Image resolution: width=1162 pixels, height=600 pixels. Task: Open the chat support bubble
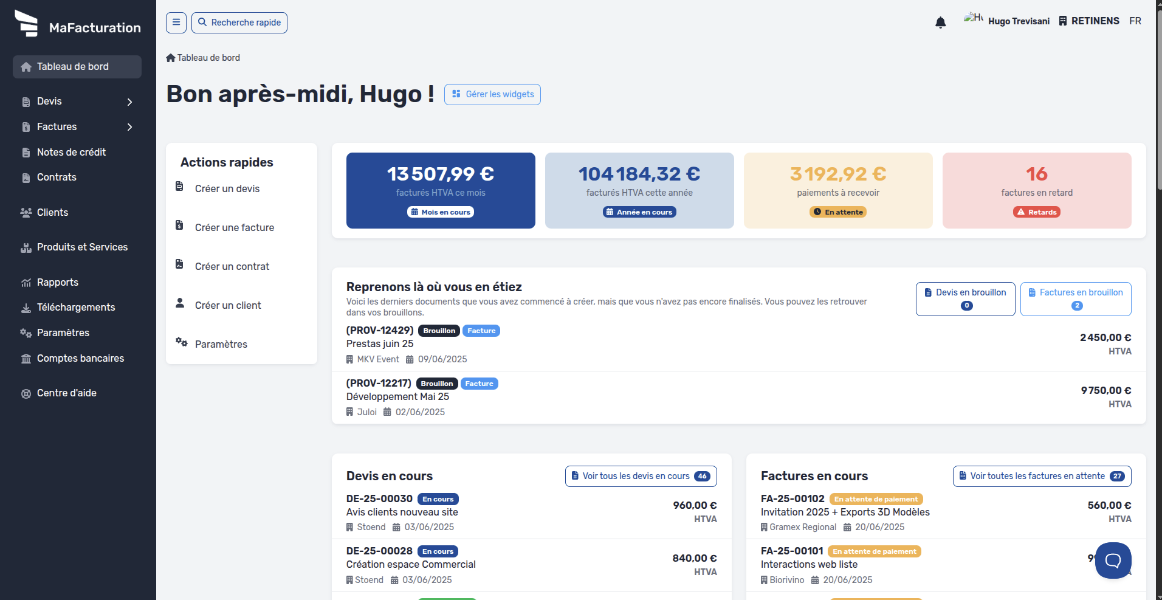(x=1113, y=561)
